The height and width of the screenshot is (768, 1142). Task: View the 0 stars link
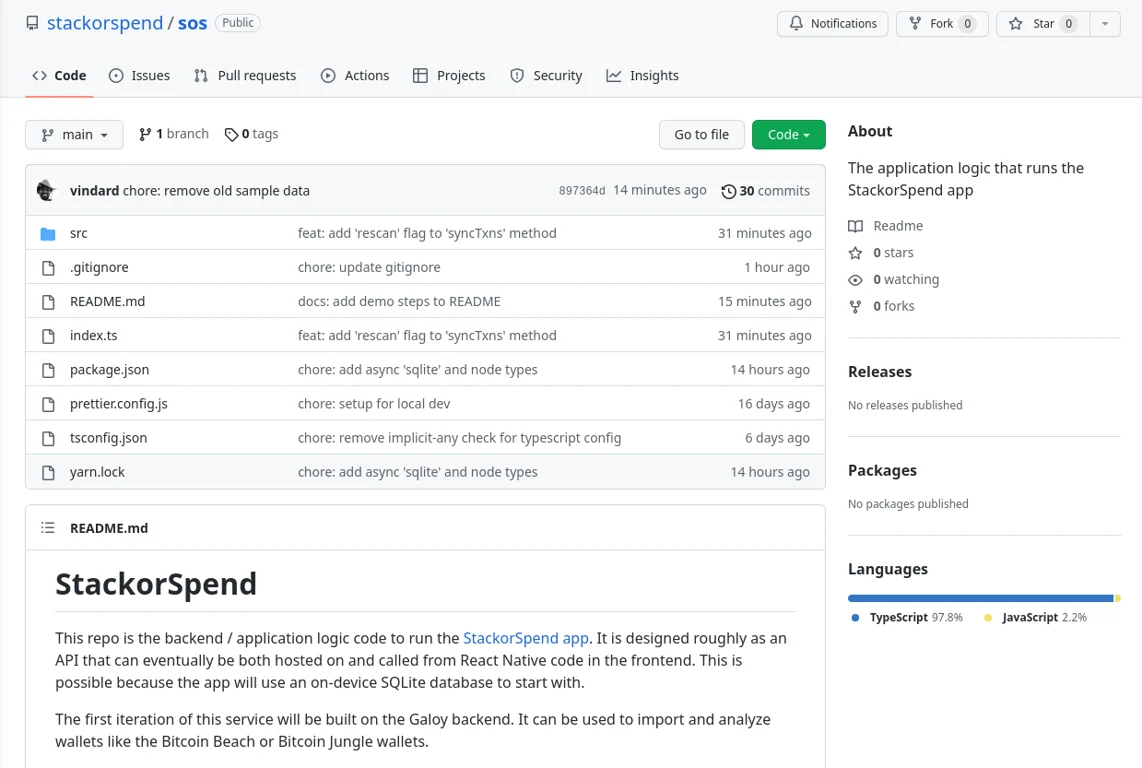click(881, 253)
